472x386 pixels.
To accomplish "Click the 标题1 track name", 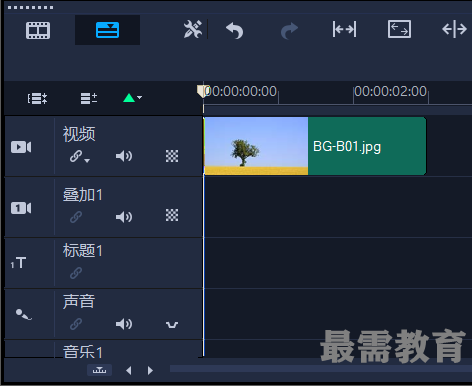I will click(83, 250).
